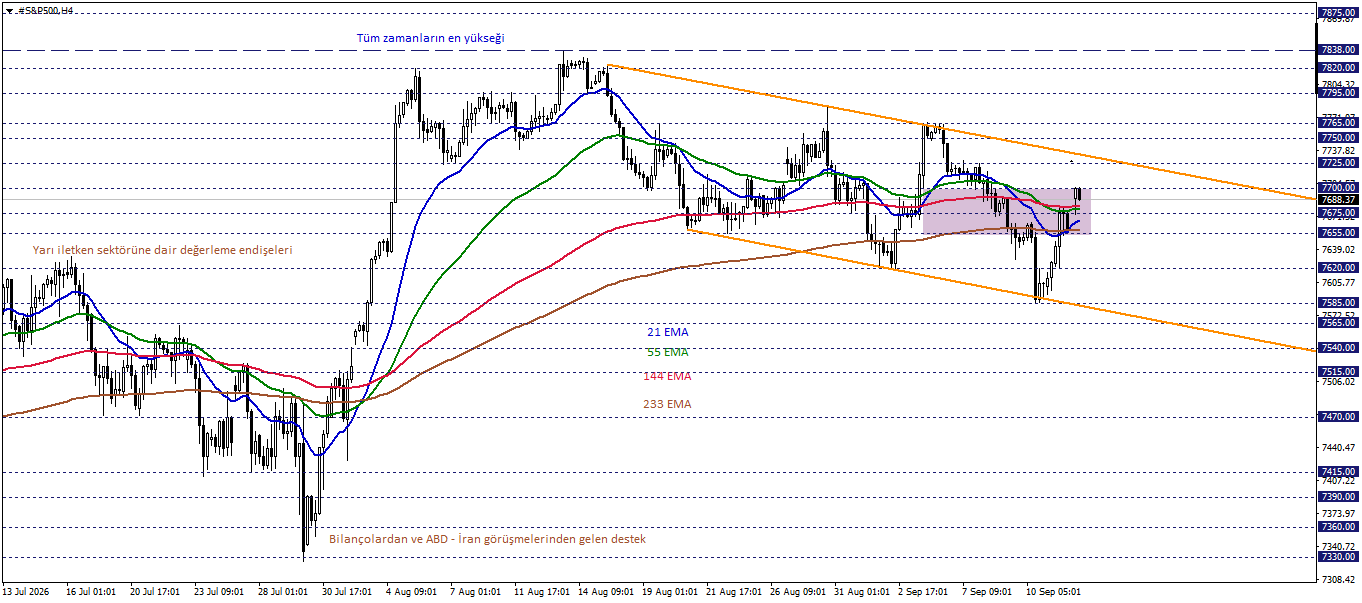
Task: Click the 20 Jul 17:01 time label
Action: click(155, 592)
